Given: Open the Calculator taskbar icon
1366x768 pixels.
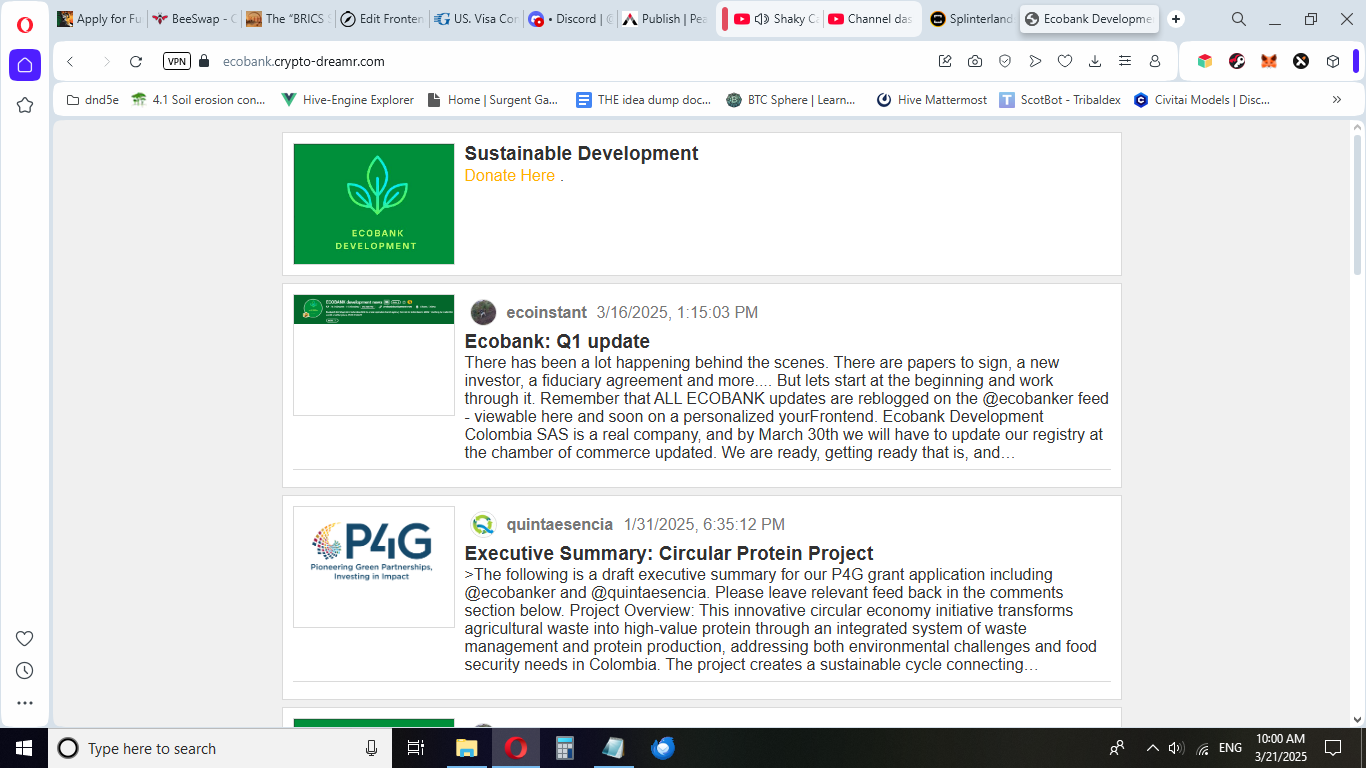Looking at the screenshot, I should (x=565, y=748).
